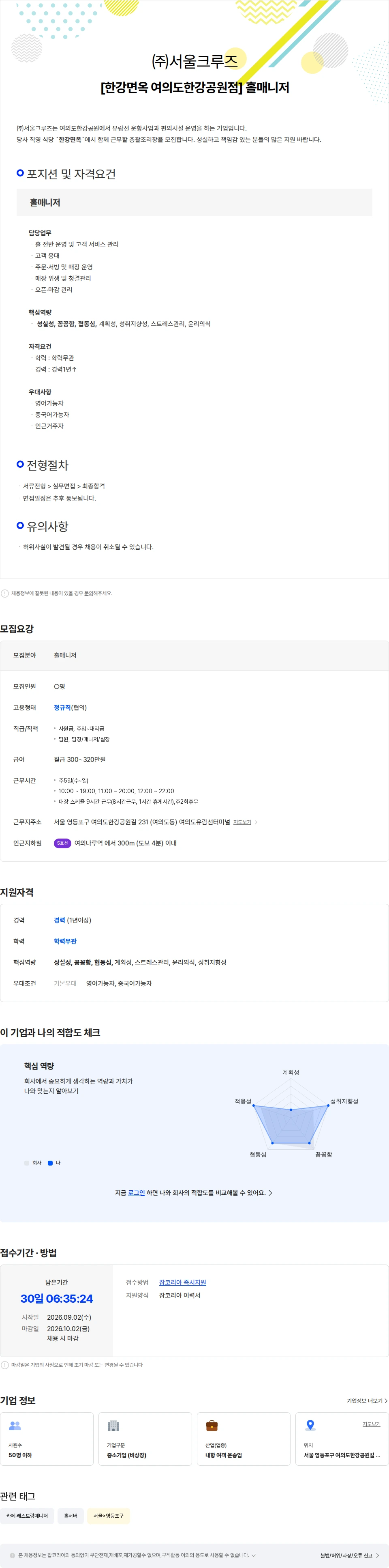Image resolution: width=389 pixels, height=1568 pixels.
Task: Click the remaining time 30일 countdown
Action: point(57,1298)
